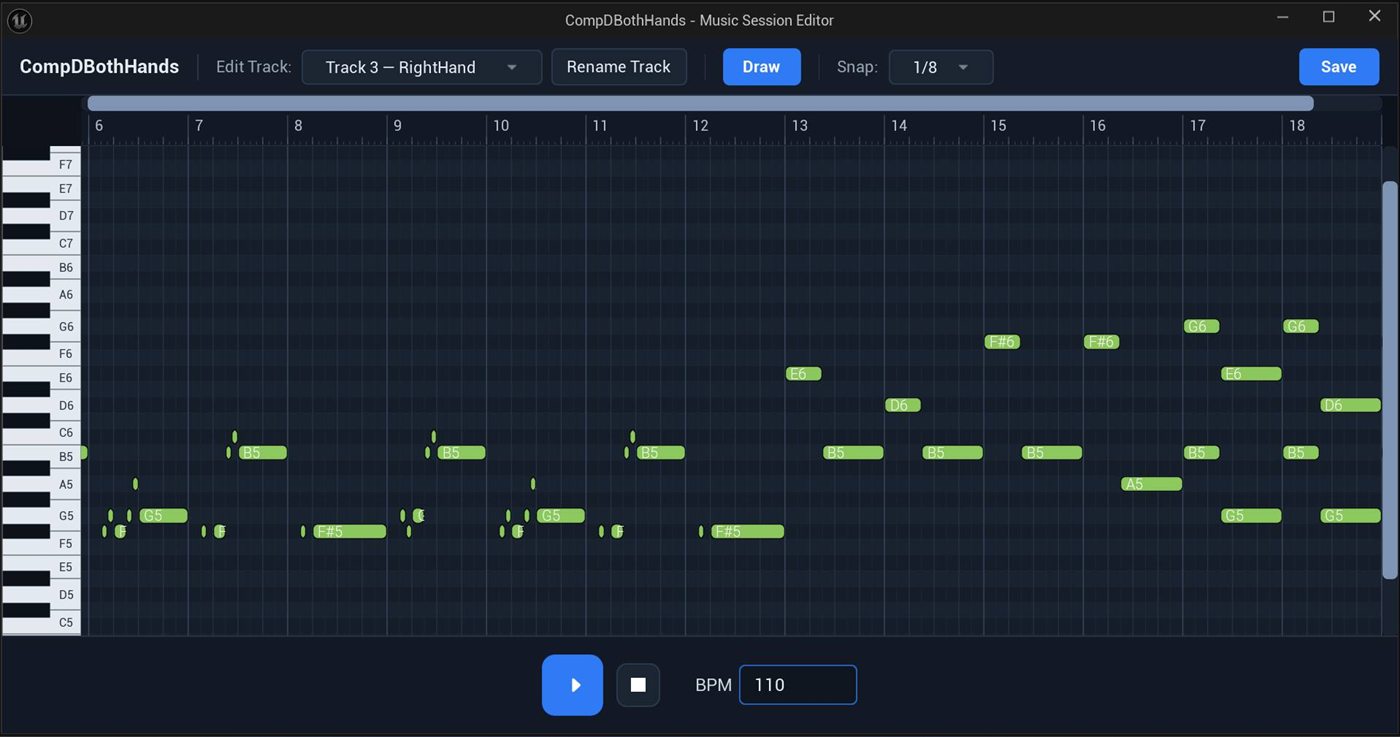This screenshot has width=1400, height=737.
Task: Select the E6 note in bar 17
Action: tap(1251, 374)
